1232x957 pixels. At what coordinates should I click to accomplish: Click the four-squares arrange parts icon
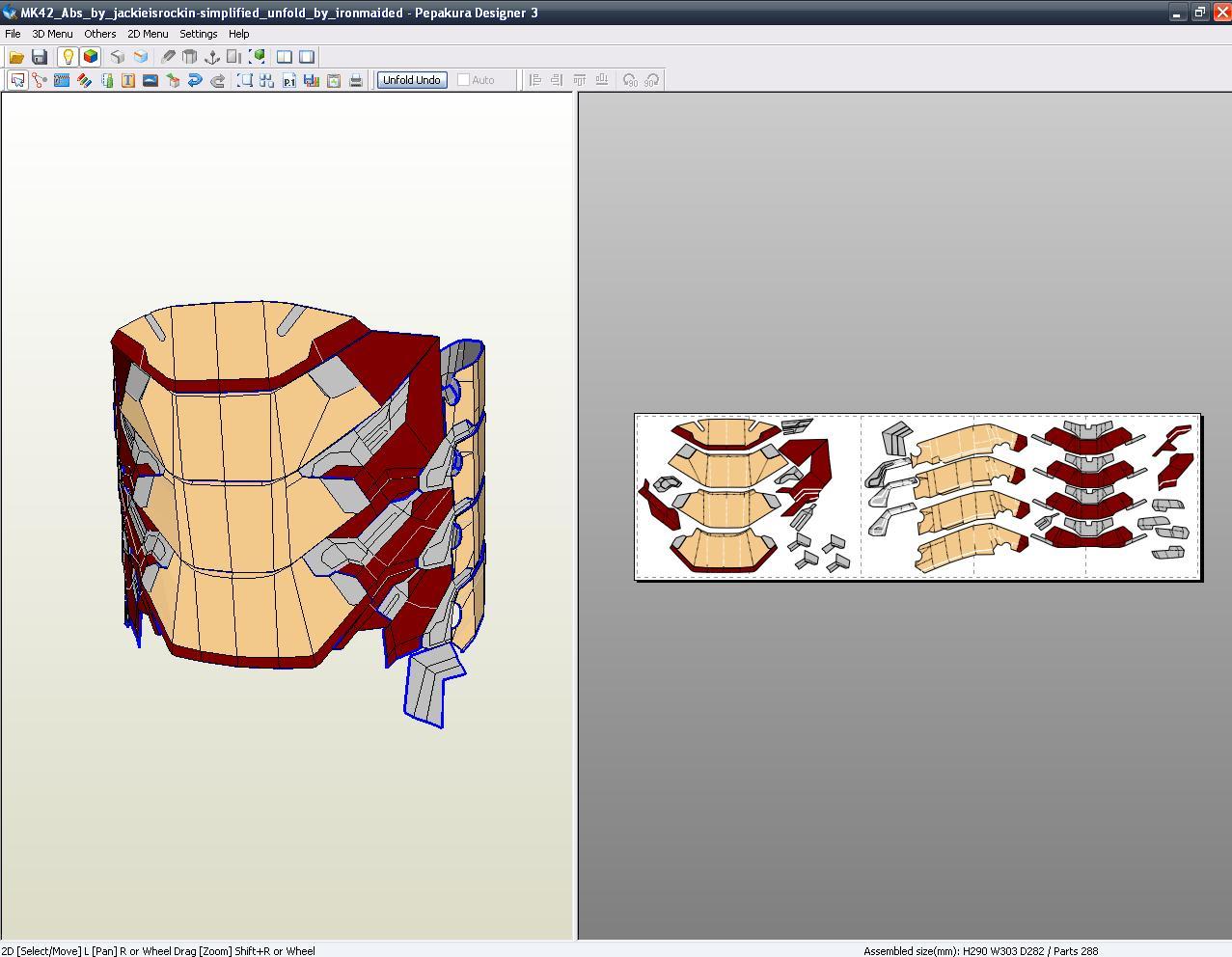[x=267, y=80]
